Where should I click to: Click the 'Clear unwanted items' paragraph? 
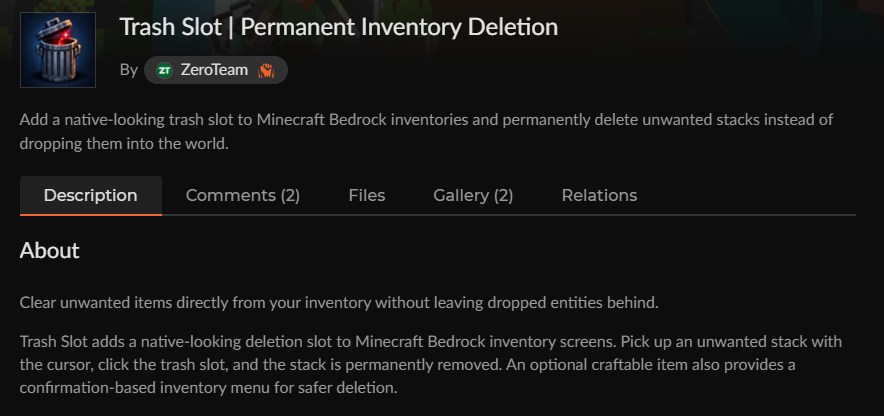339,303
